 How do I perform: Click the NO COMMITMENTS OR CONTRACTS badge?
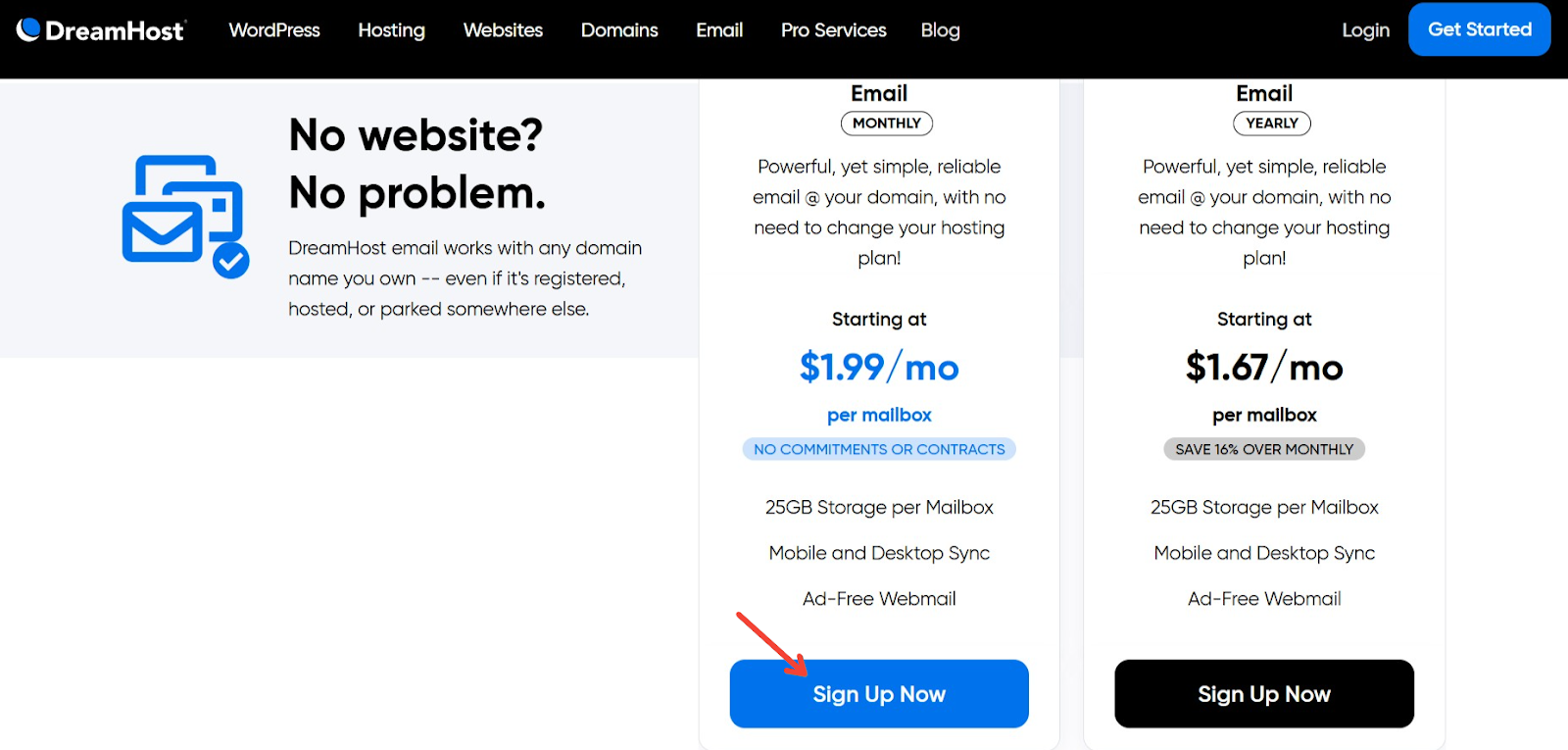coord(878,448)
